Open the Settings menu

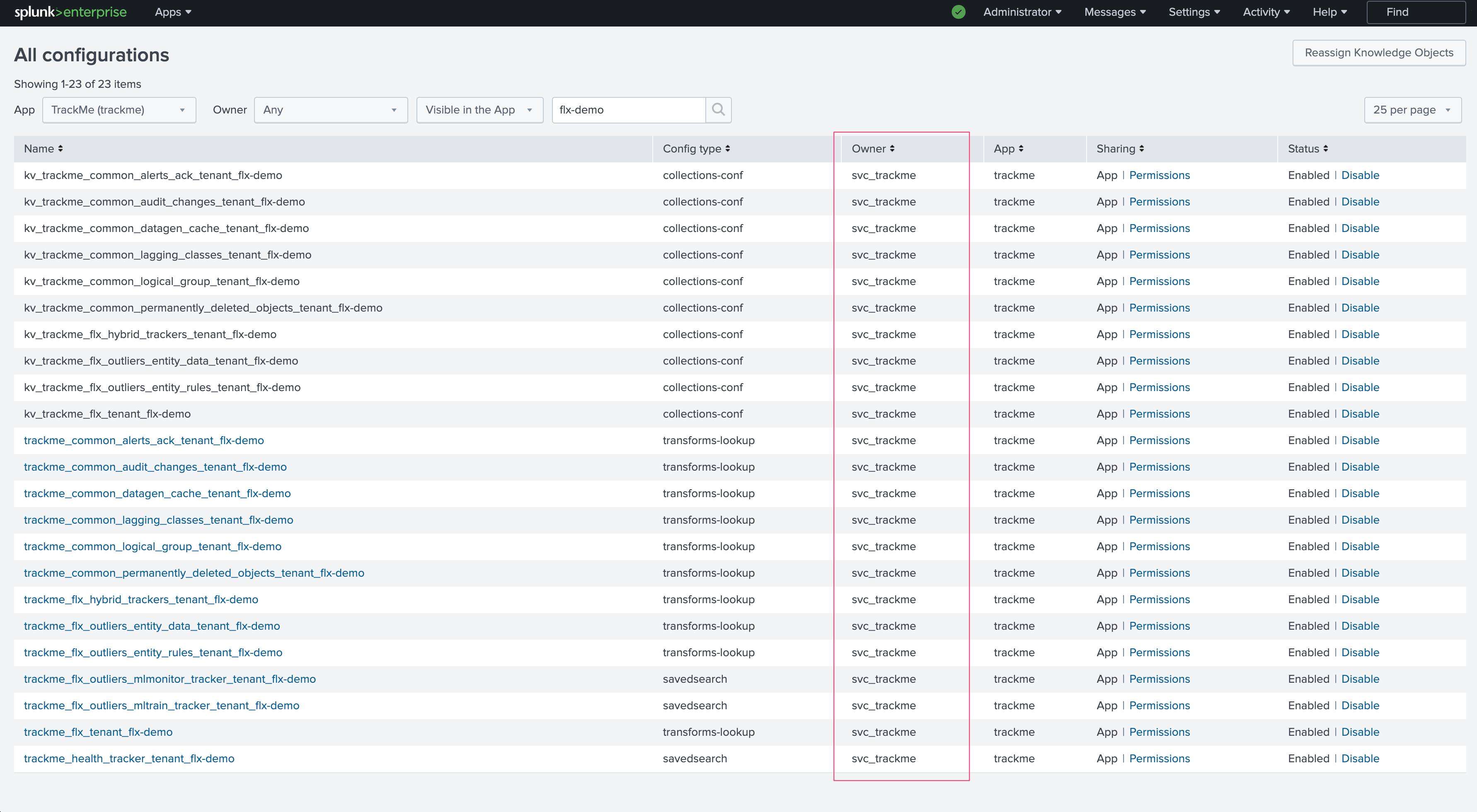(1194, 12)
